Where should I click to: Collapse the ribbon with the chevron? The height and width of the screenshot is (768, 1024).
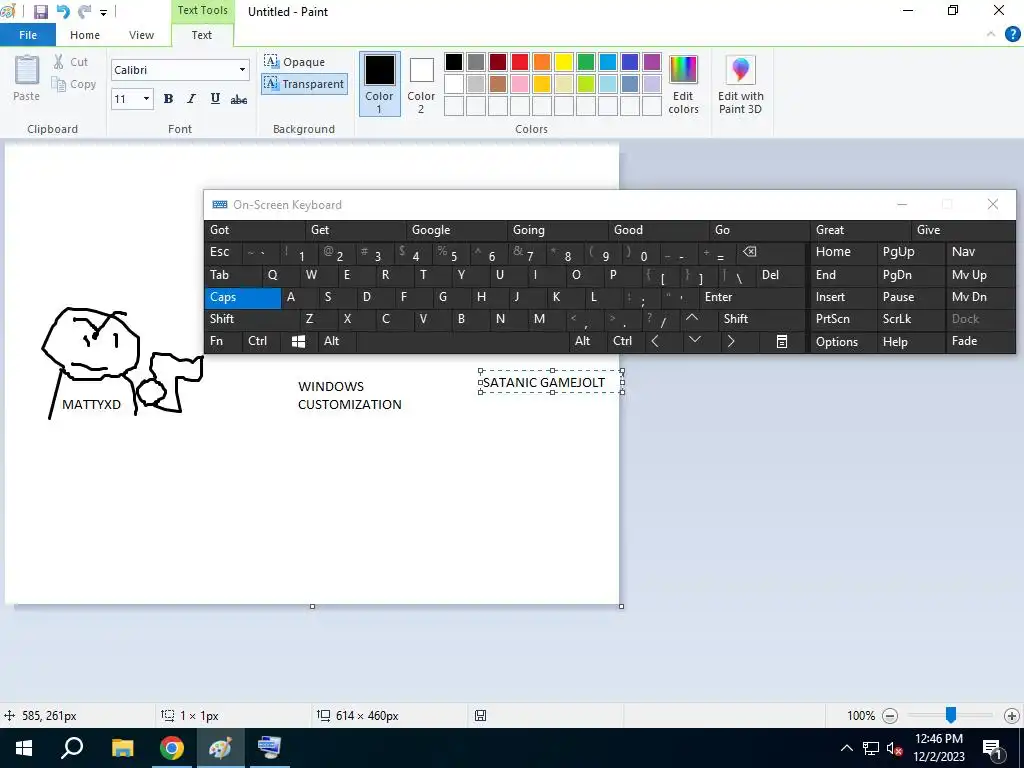[991, 35]
